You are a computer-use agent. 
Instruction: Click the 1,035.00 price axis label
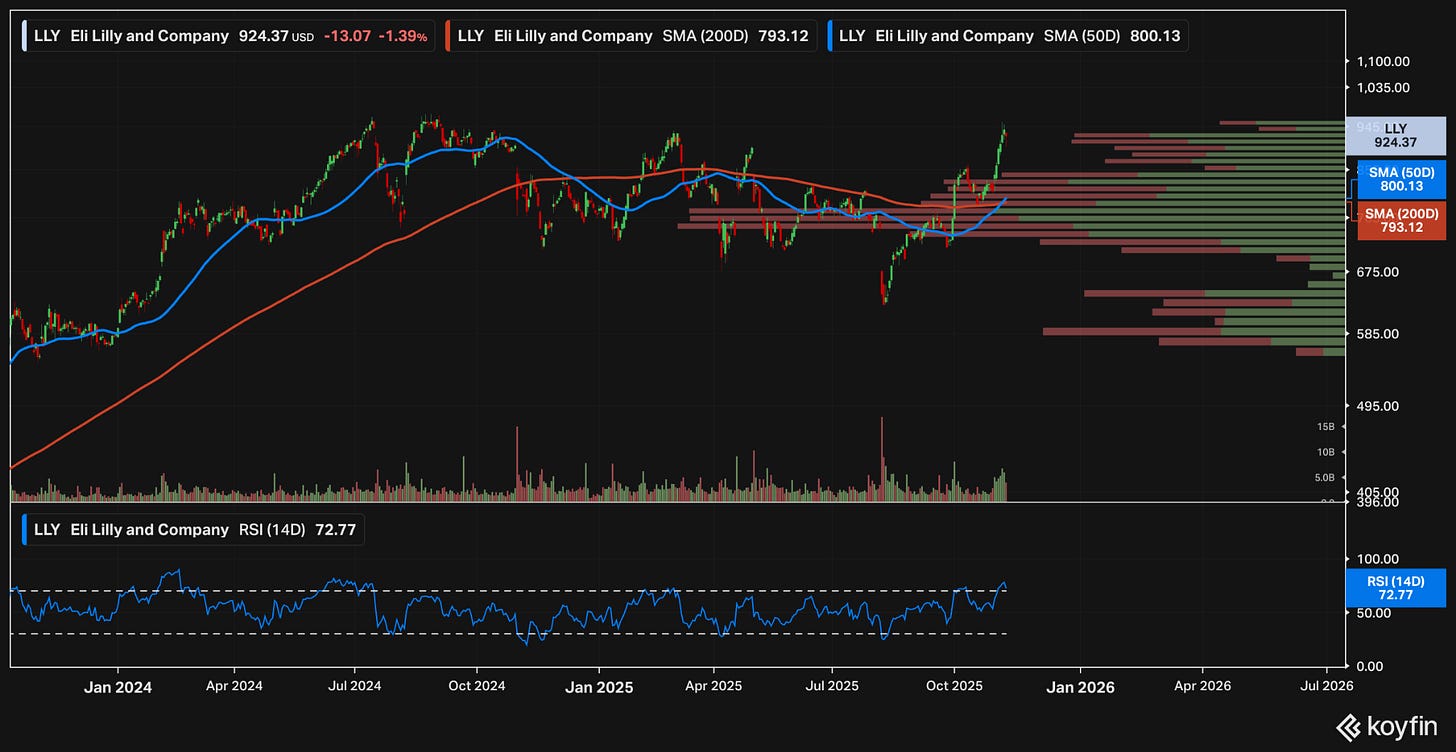click(x=1383, y=87)
